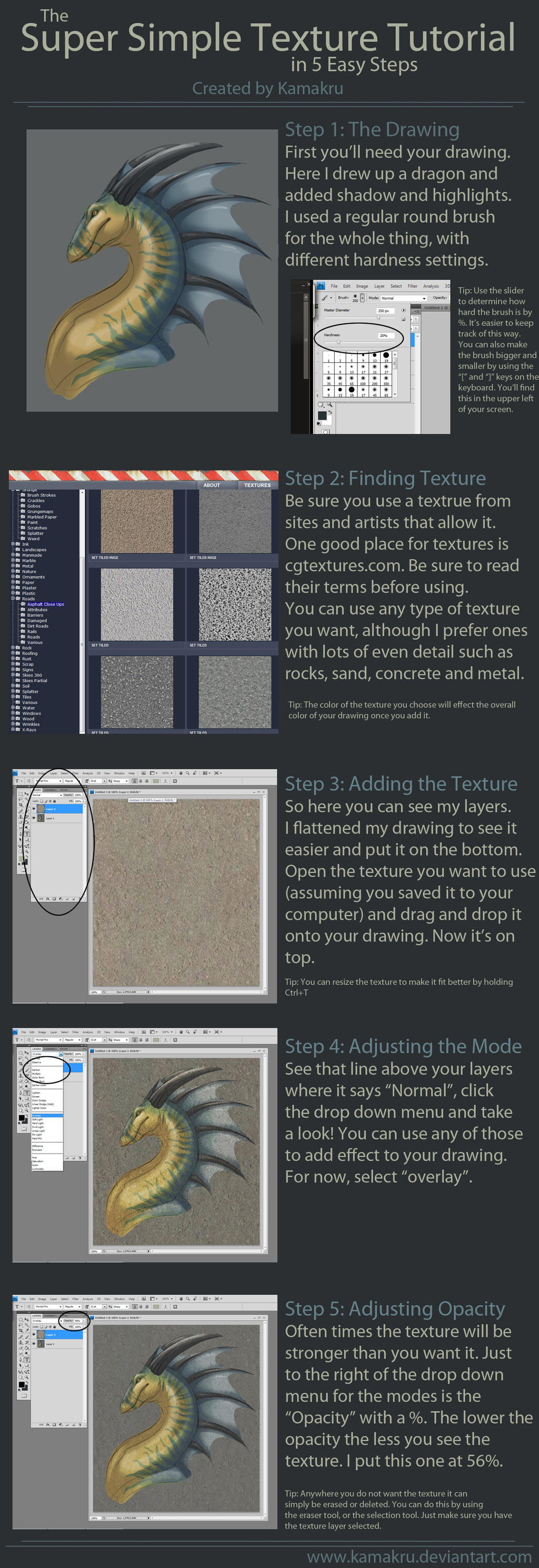This screenshot has width=539, height=1568.
Task: Click the new brush preset icon below flyout arrow
Action: click(404, 320)
